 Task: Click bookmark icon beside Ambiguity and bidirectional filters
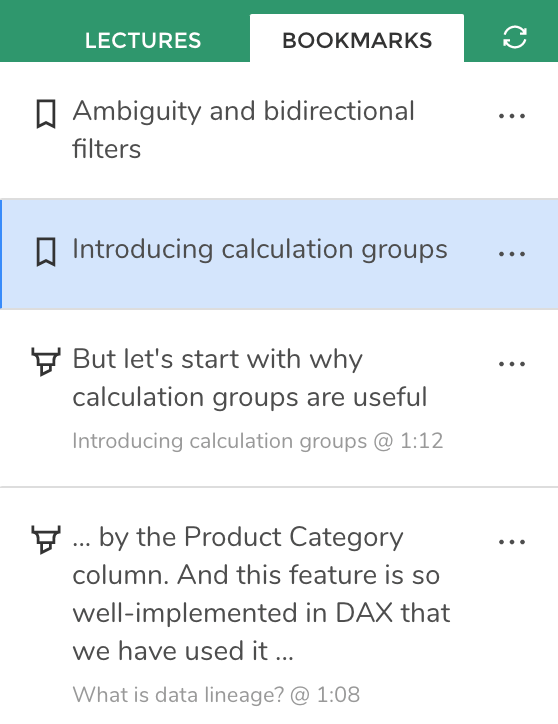point(46,114)
